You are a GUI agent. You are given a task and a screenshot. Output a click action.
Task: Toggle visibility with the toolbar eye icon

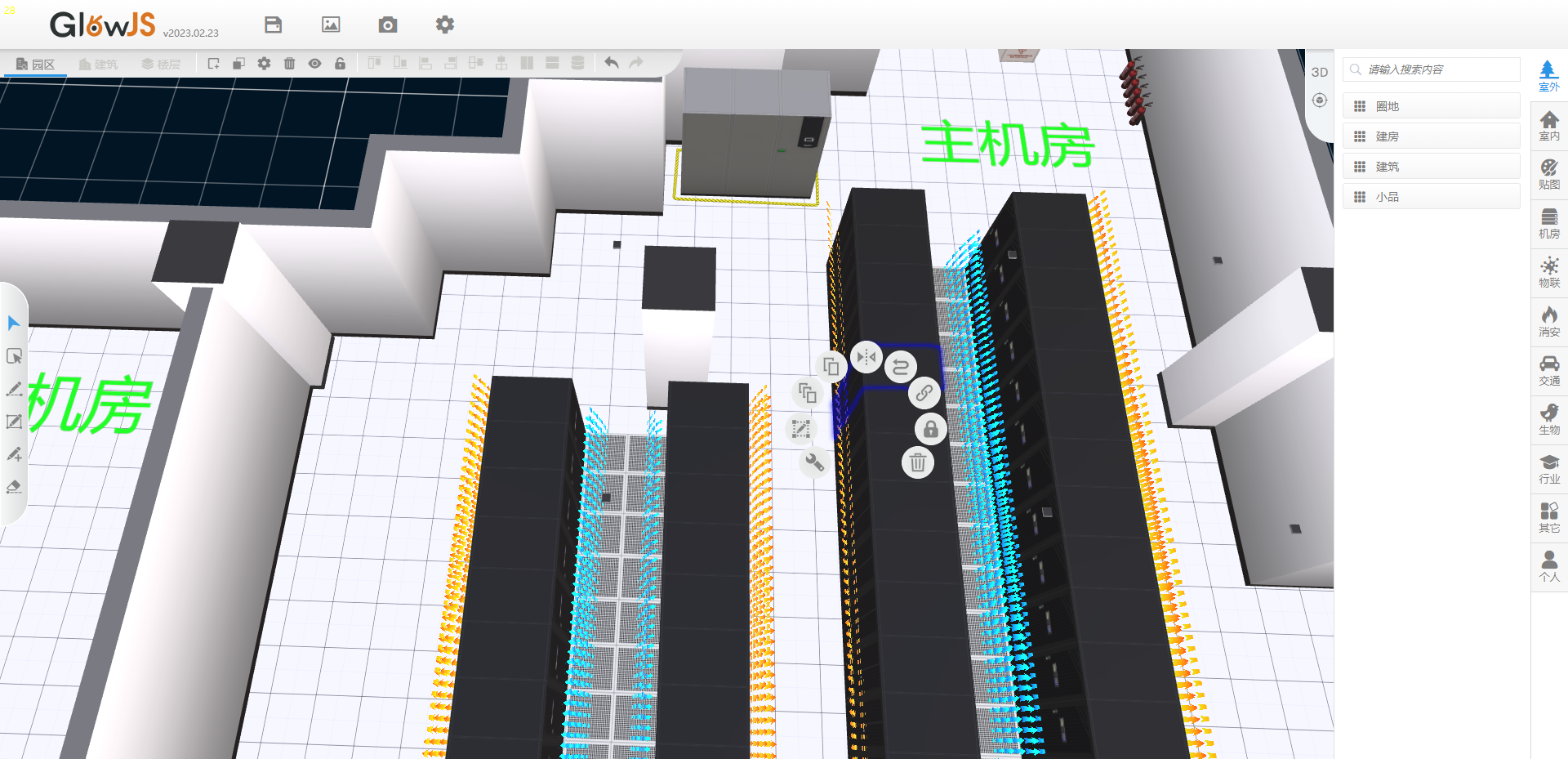314,64
